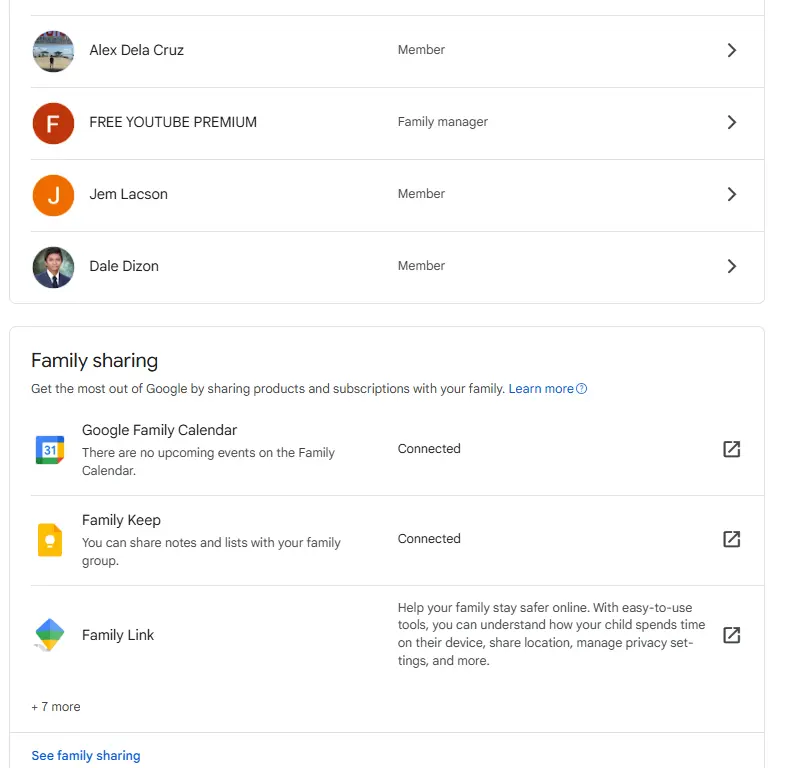
Task: Click the Google Calendar icon
Action: (x=50, y=450)
